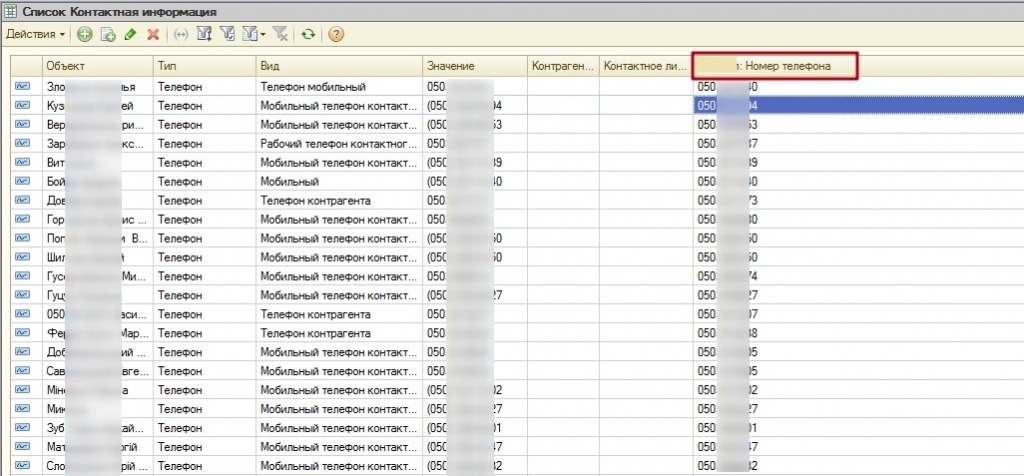Click the pencil Edit record icon
This screenshot has width=1024, height=476.
[130, 34]
